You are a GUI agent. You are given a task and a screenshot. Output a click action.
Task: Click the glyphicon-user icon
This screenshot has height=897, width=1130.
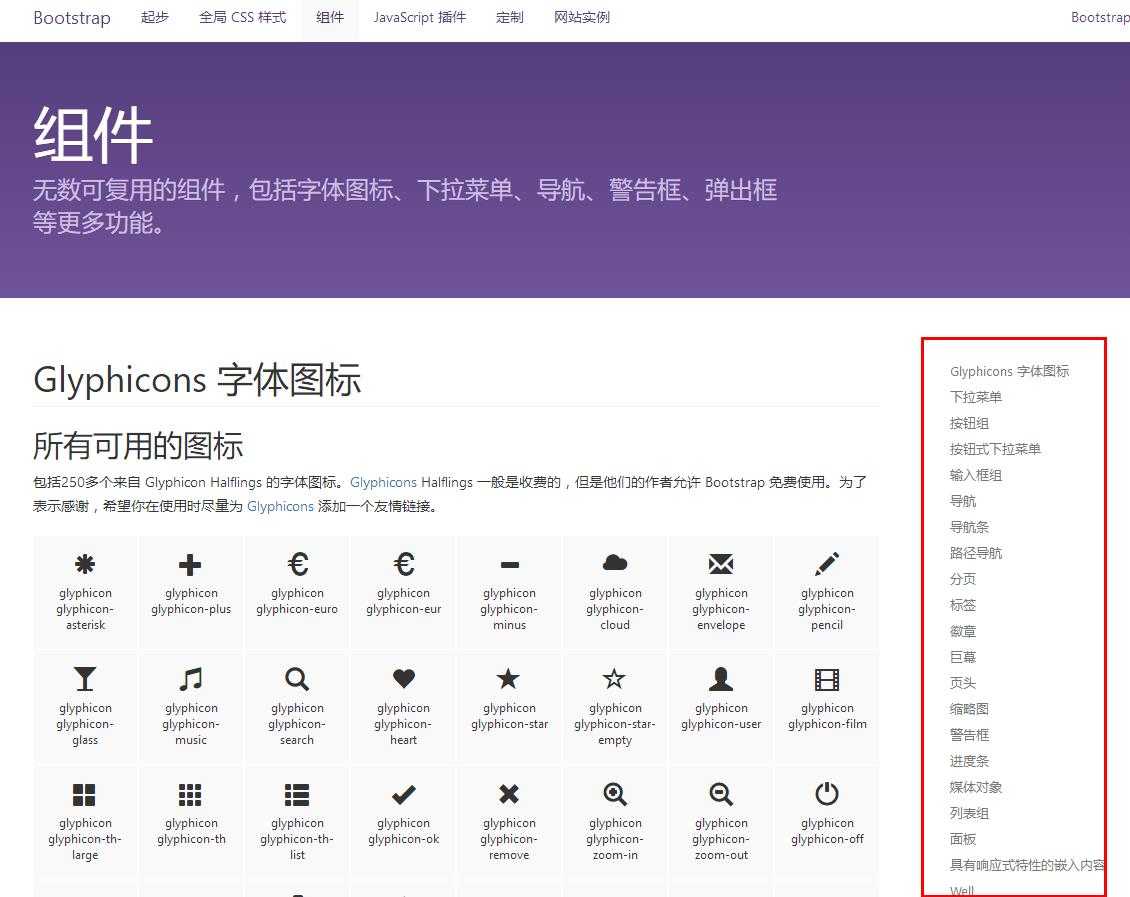click(x=721, y=679)
